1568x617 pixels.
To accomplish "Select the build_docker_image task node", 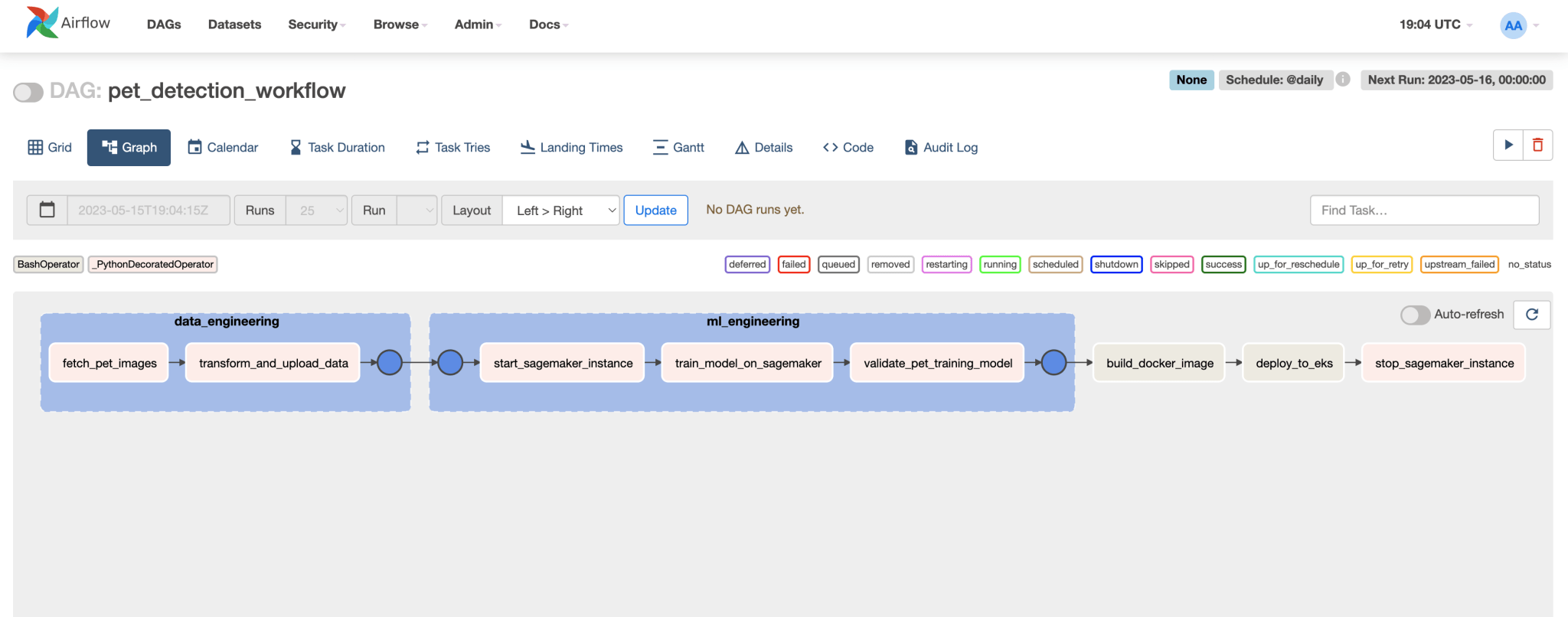I will click(x=1160, y=363).
